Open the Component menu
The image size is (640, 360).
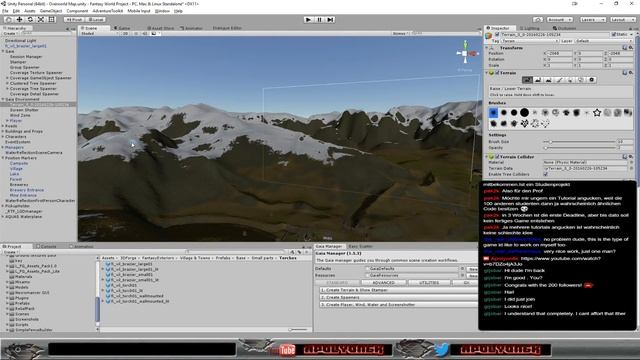pos(77,11)
